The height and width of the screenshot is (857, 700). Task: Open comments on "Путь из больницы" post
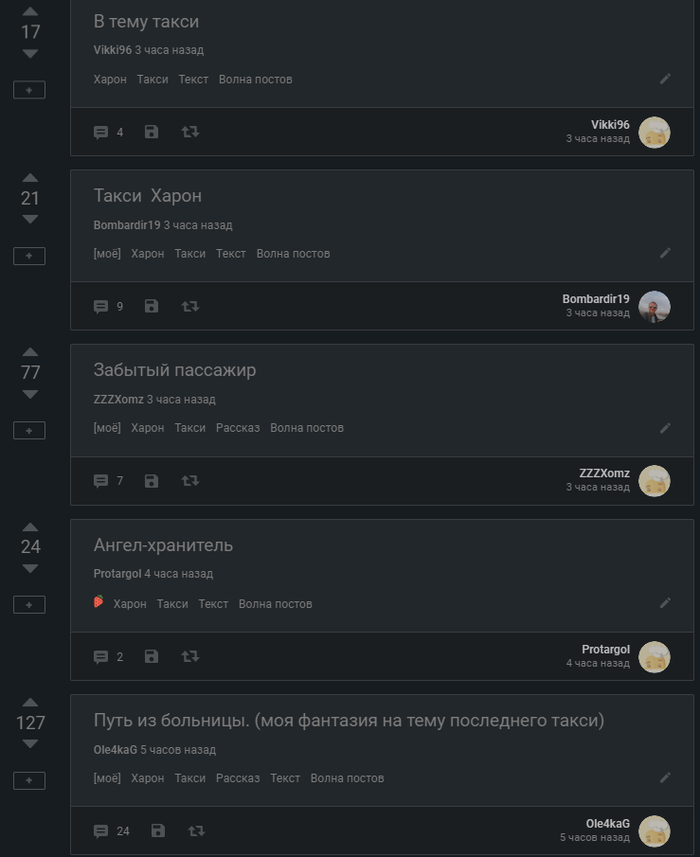click(x=101, y=831)
